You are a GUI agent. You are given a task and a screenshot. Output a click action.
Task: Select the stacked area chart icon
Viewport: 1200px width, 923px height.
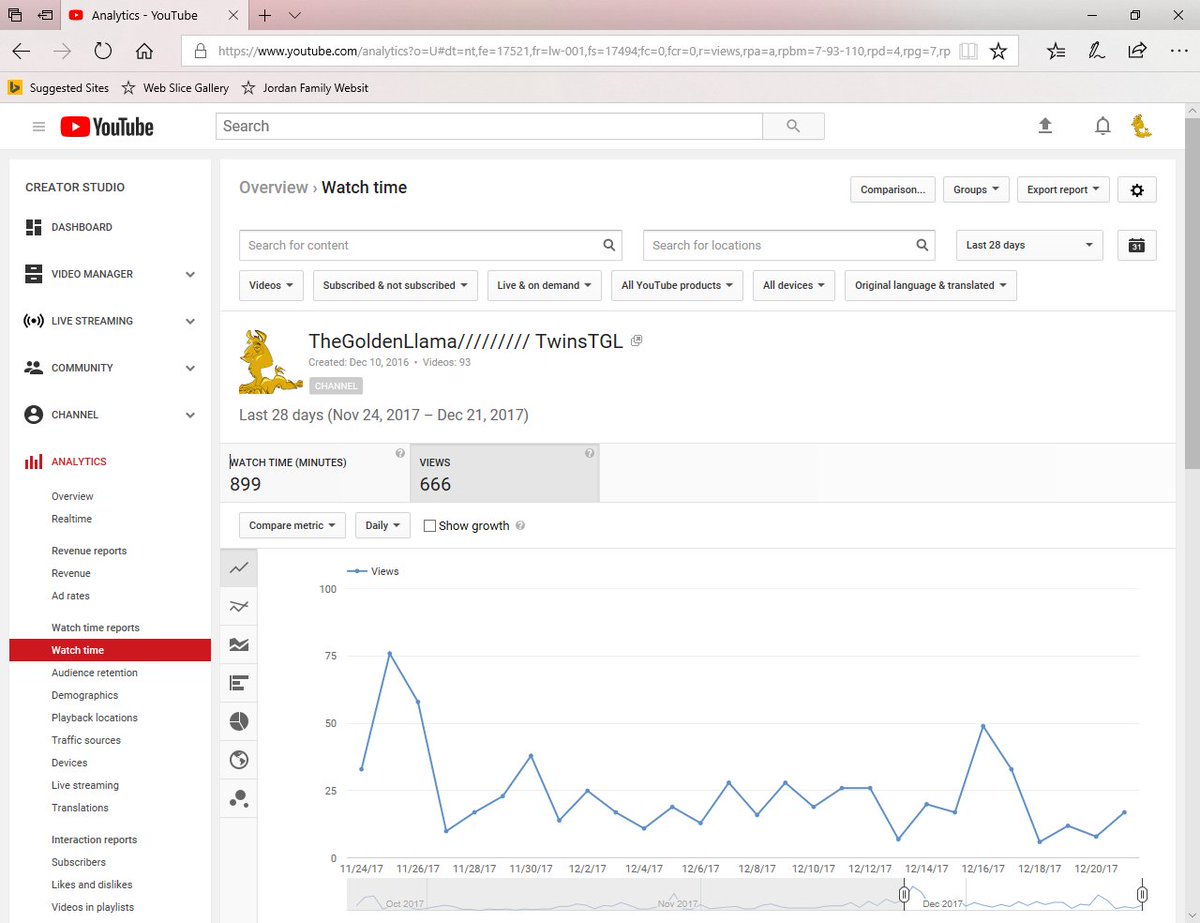point(239,645)
